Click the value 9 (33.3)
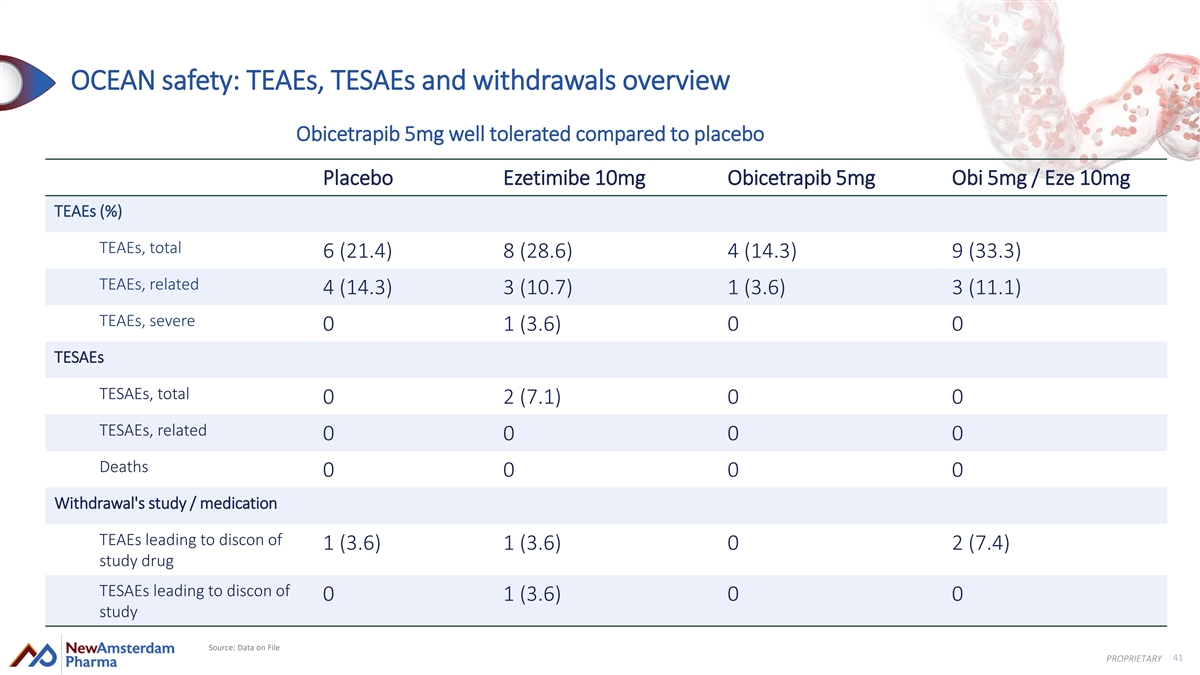 [x=993, y=251]
